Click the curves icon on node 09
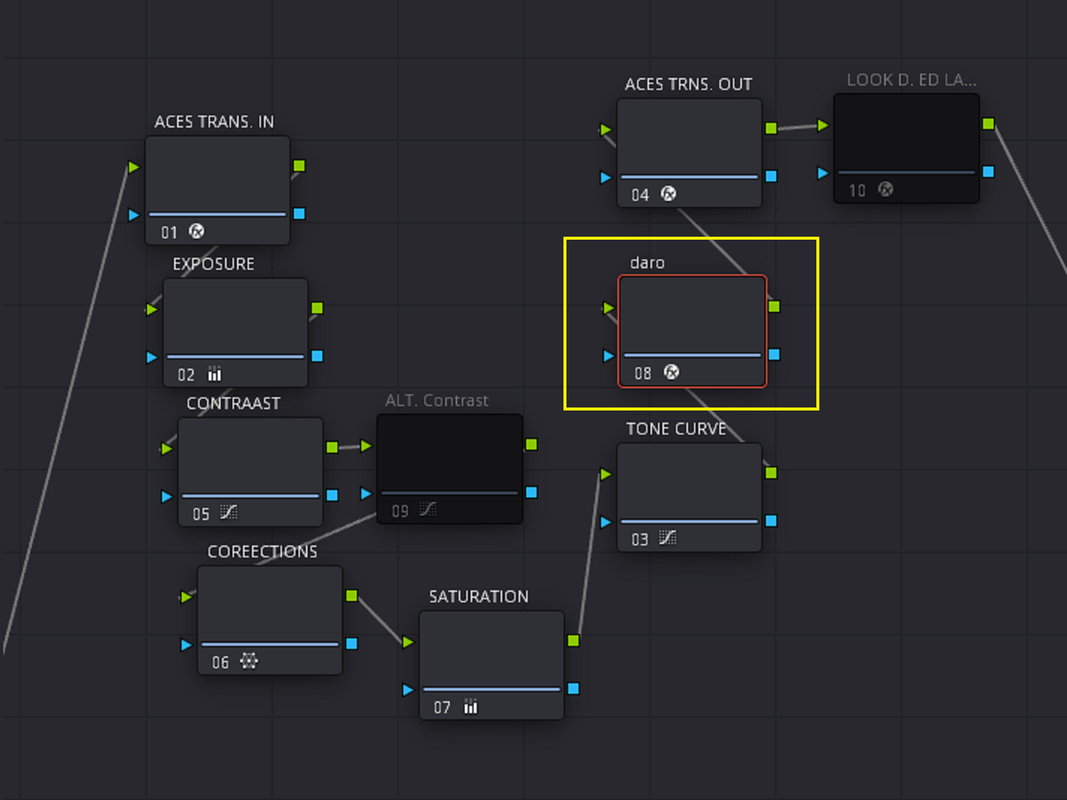 [428, 510]
